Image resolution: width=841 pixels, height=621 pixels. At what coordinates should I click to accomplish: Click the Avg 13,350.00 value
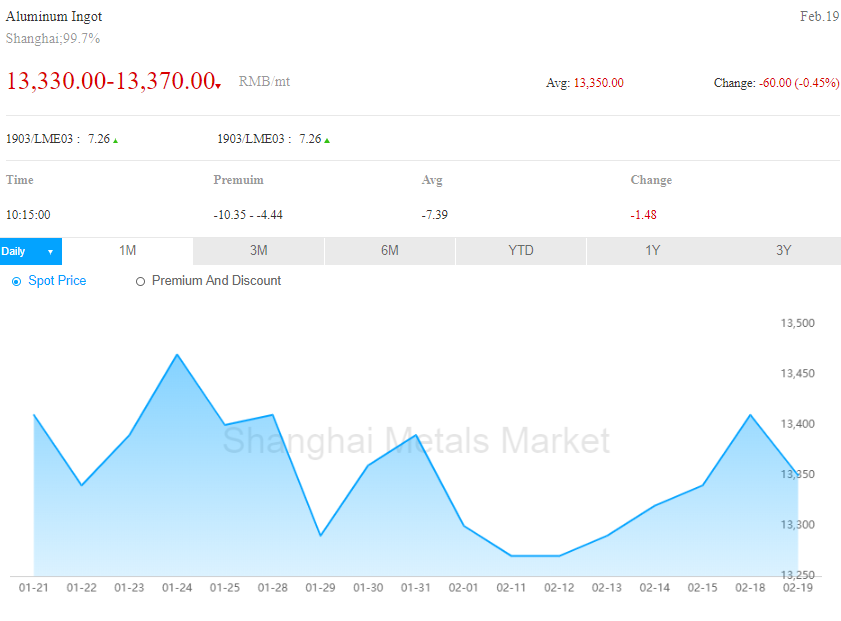598,83
